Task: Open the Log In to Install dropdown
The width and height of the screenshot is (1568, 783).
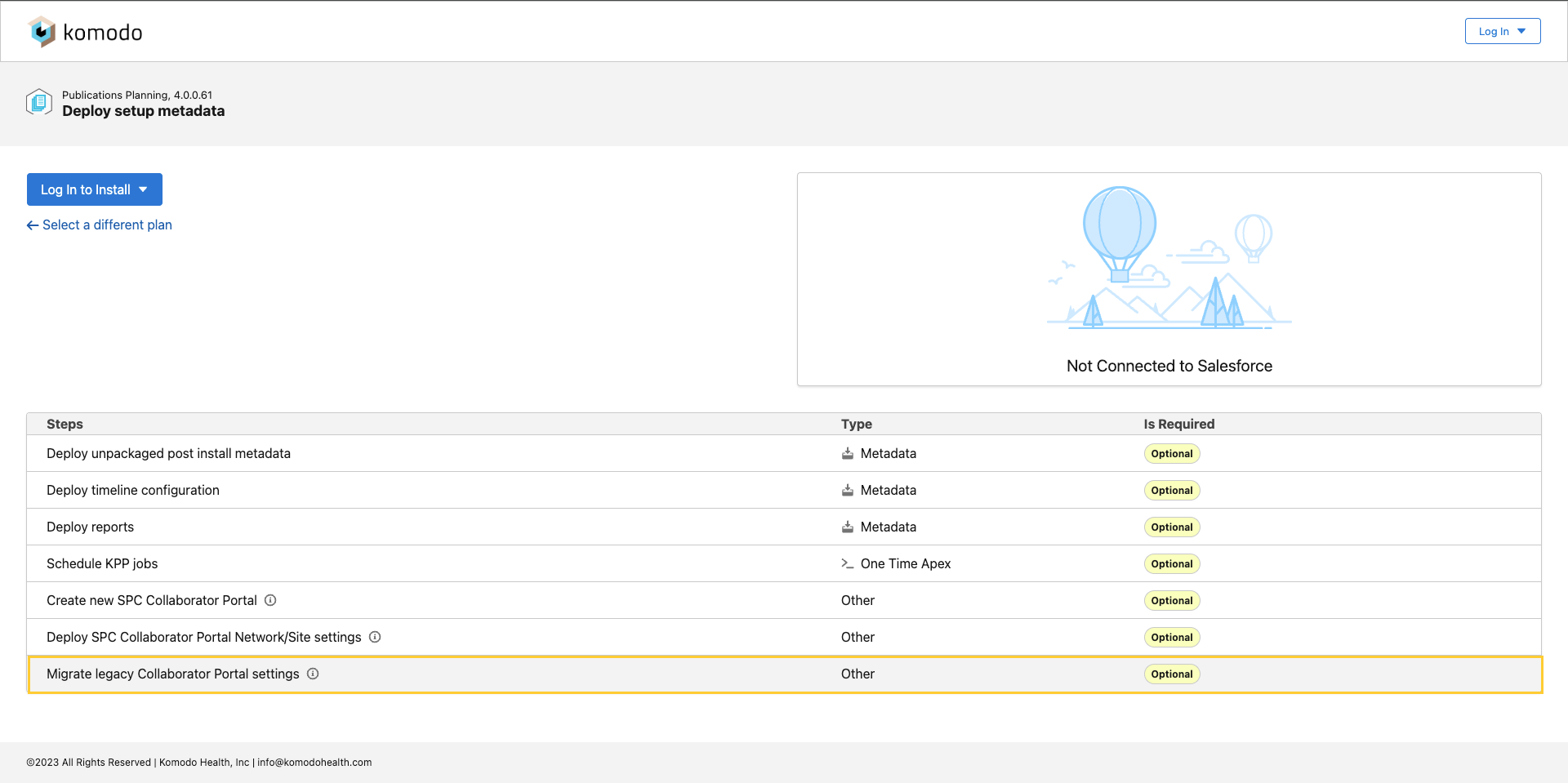Action: coord(95,189)
